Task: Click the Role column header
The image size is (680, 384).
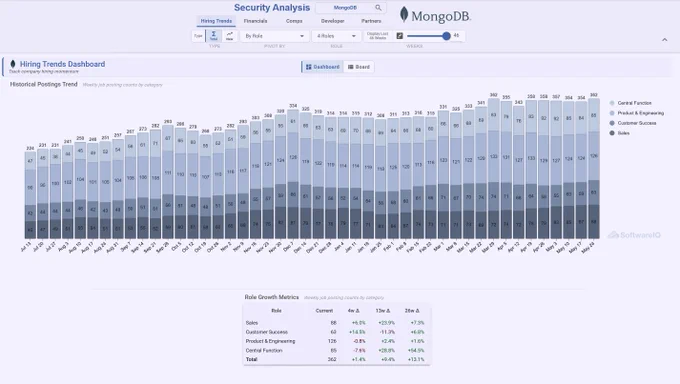Action: [x=276, y=311]
